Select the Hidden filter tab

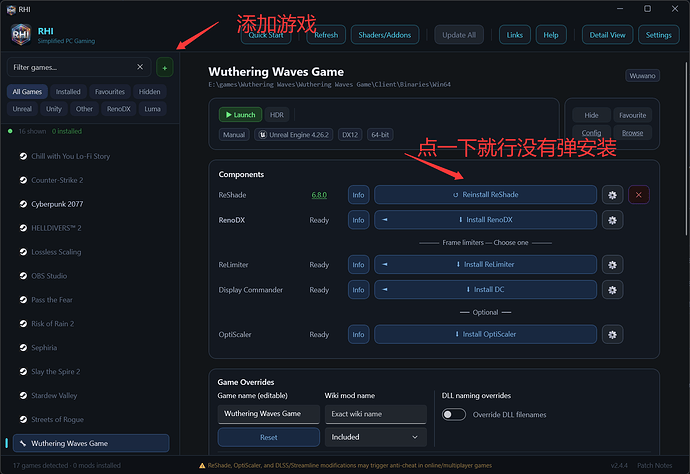(x=150, y=92)
